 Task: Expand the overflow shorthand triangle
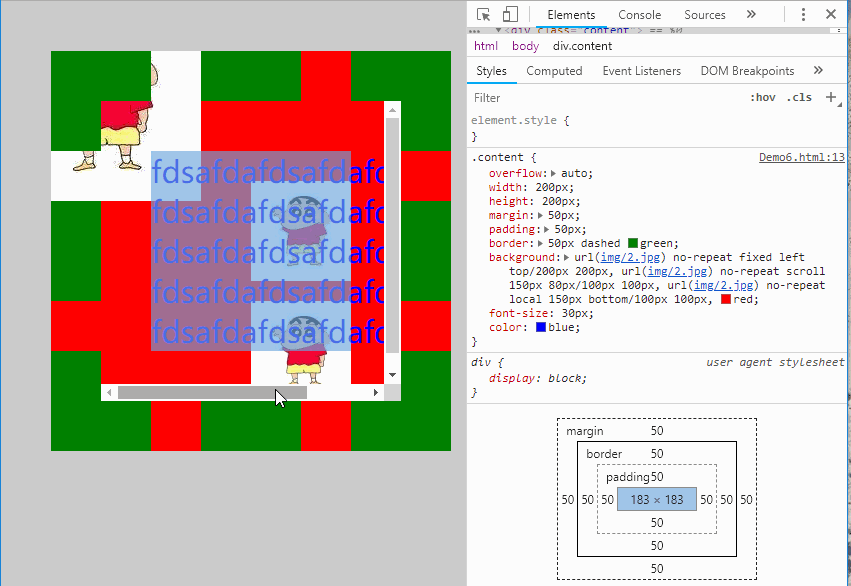pos(554,174)
